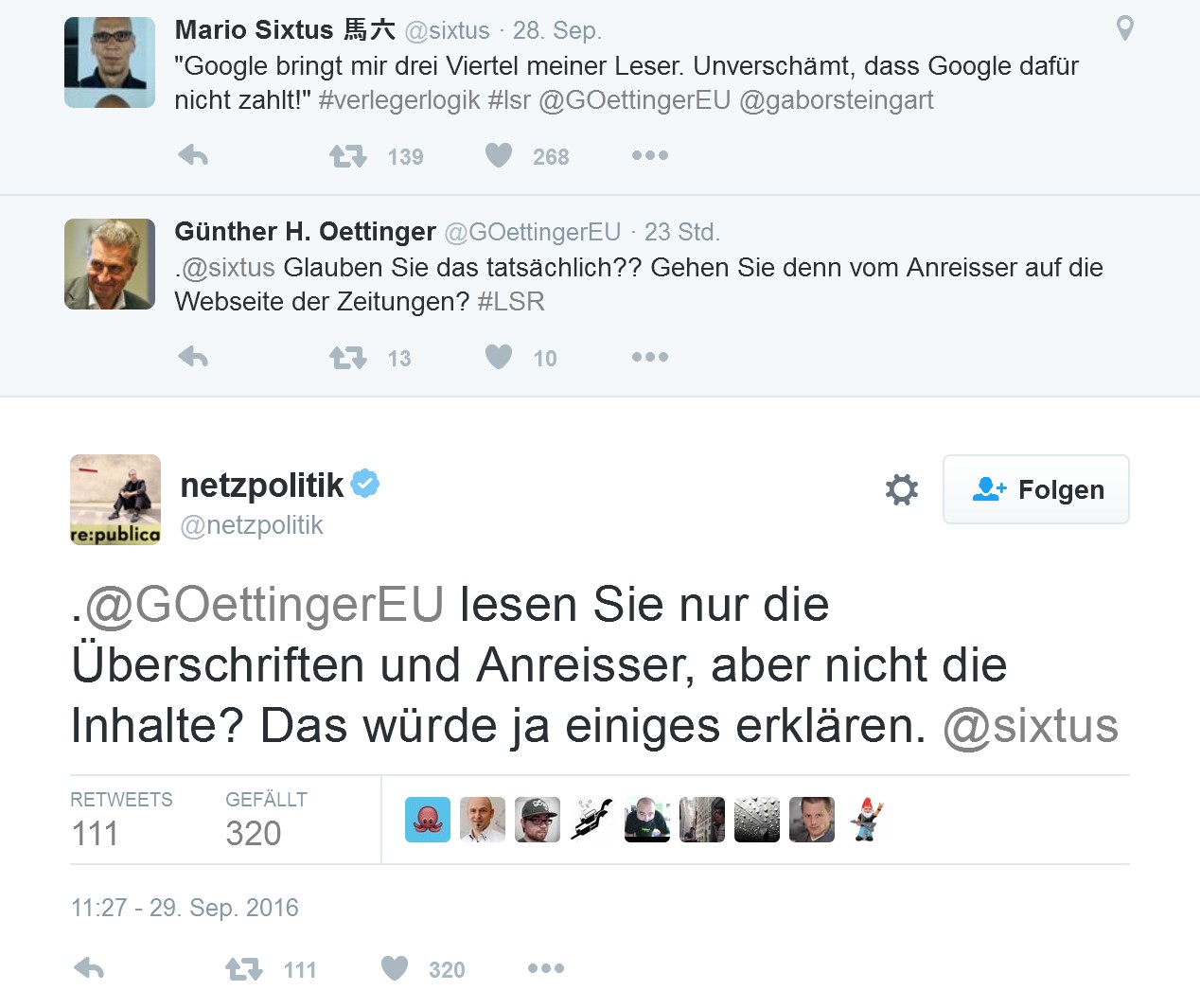Like the Mario Sixtus tweet
The width and height of the screenshot is (1200, 1008).
[499, 155]
